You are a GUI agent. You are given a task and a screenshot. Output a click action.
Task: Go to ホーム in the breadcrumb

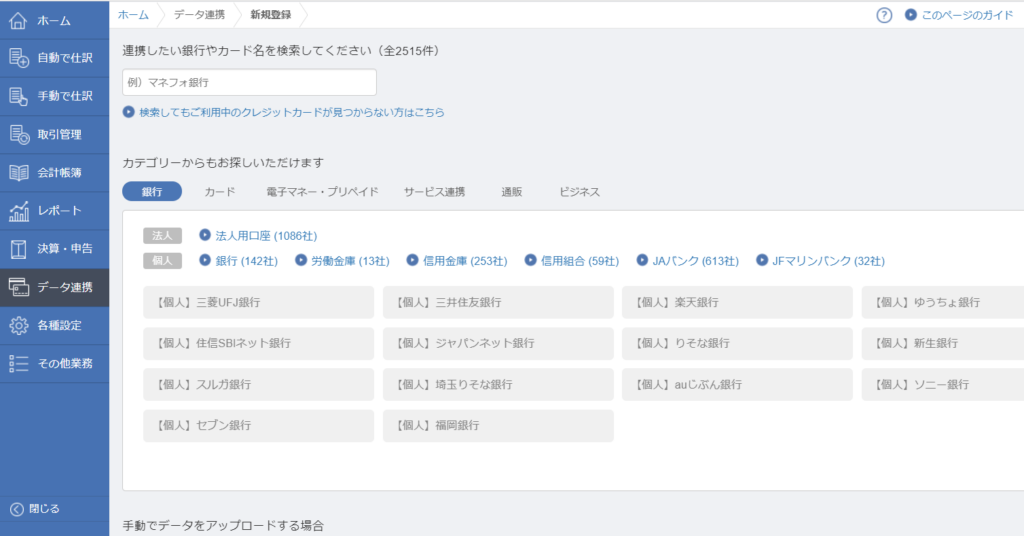pos(133,15)
